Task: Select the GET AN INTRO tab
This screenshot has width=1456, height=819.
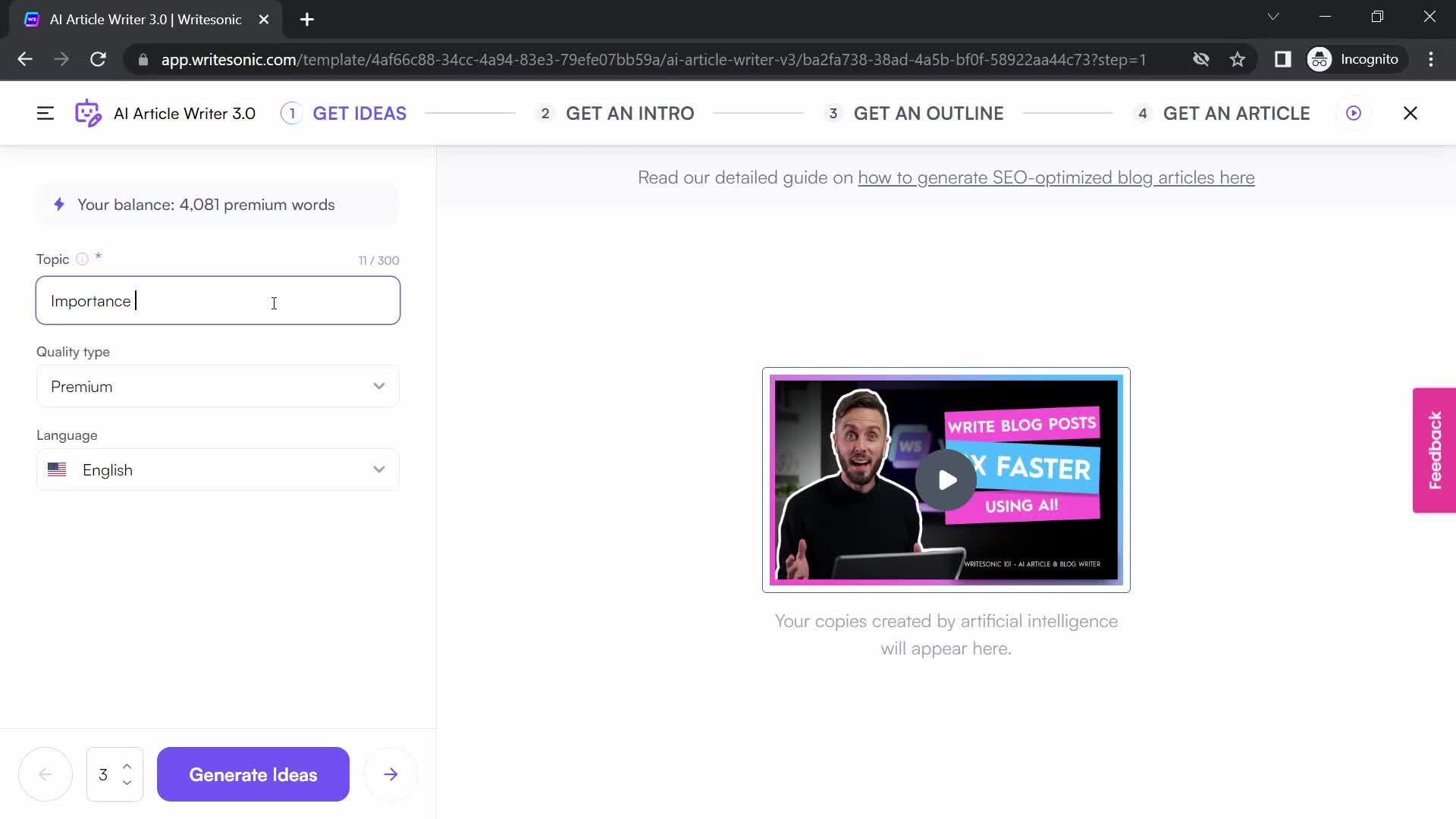Action: coord(630,113)
